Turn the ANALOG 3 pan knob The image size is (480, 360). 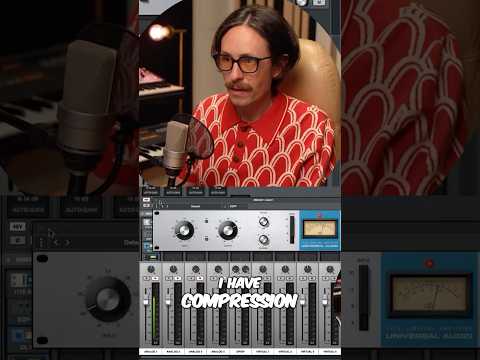(196, 269)
